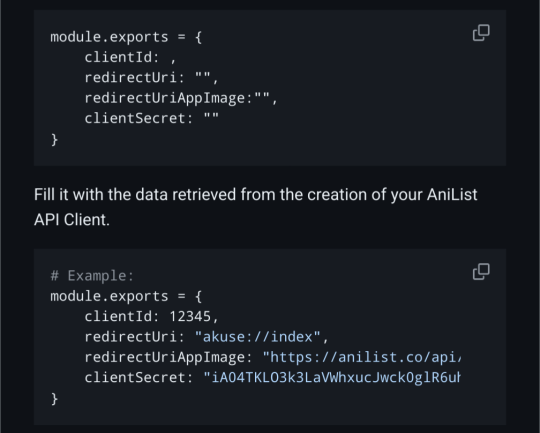Click the "API Client." text
Image resolution: width=540 pixels, height=433 pixels.
click(x=72, y=220)
